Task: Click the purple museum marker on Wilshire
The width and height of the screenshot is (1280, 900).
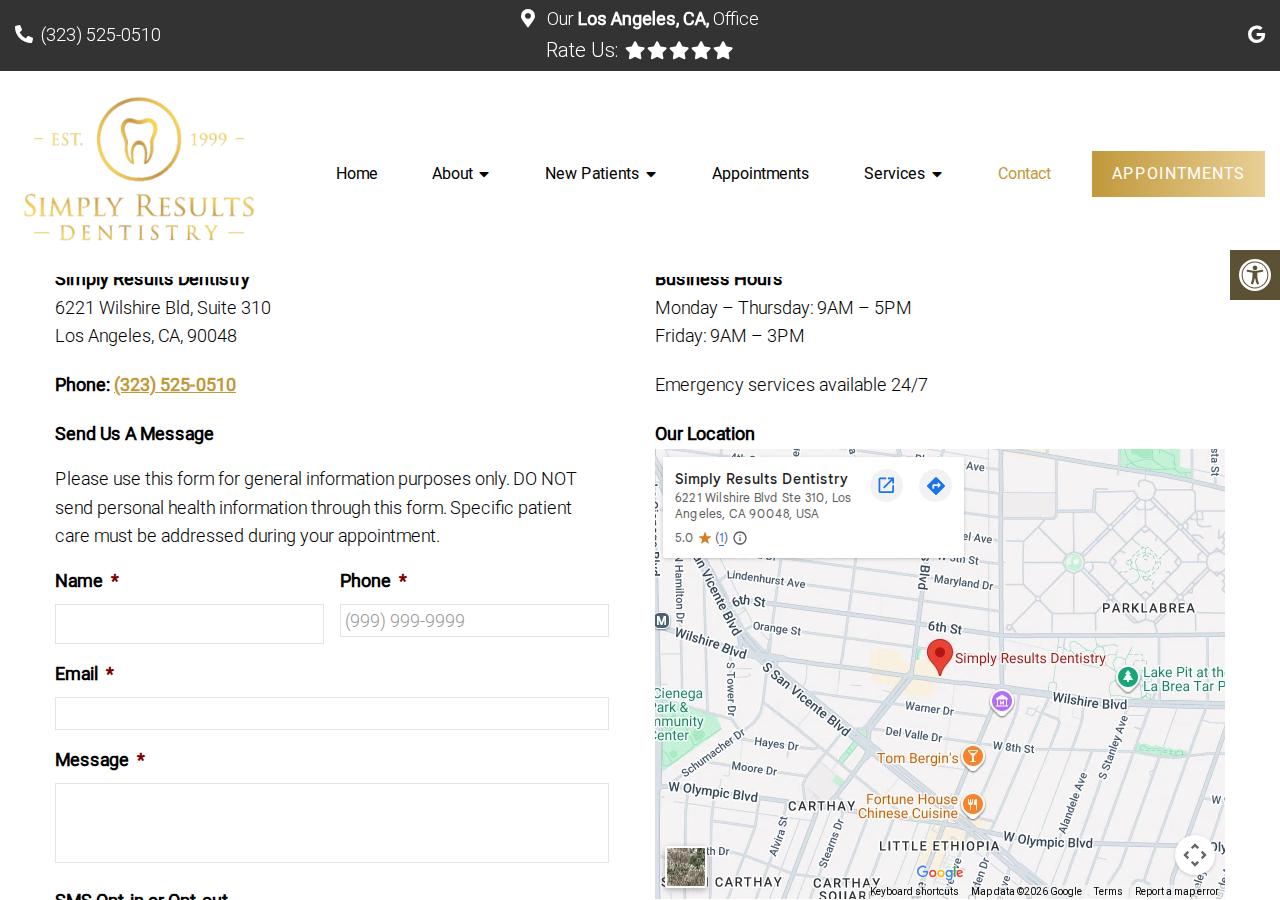Action: 1002,702
